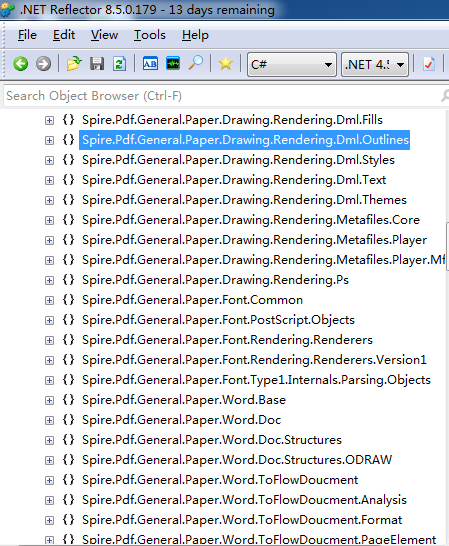Screen dimensions: 449x546
Task: Click the green Back navigation arrow
Action: (21, 64)
